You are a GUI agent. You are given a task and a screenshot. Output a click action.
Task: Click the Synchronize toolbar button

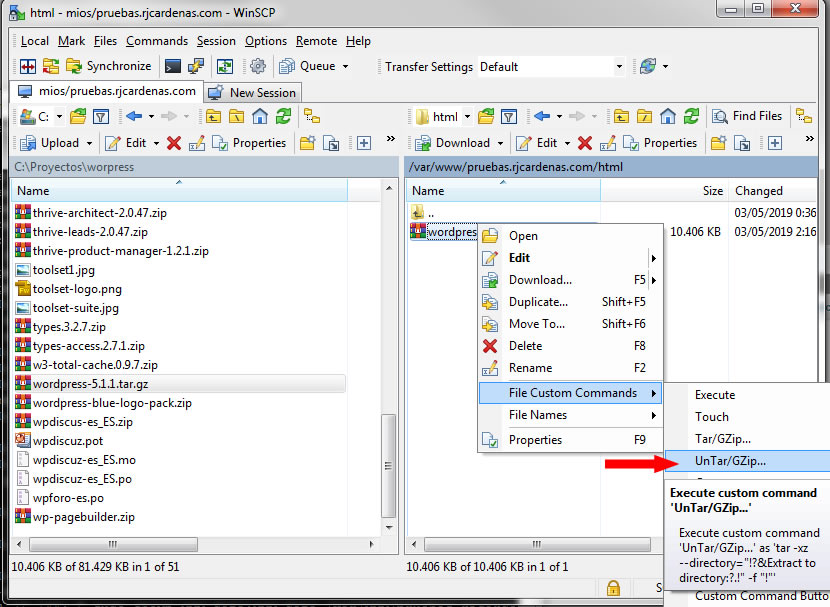tap(109, 67)
